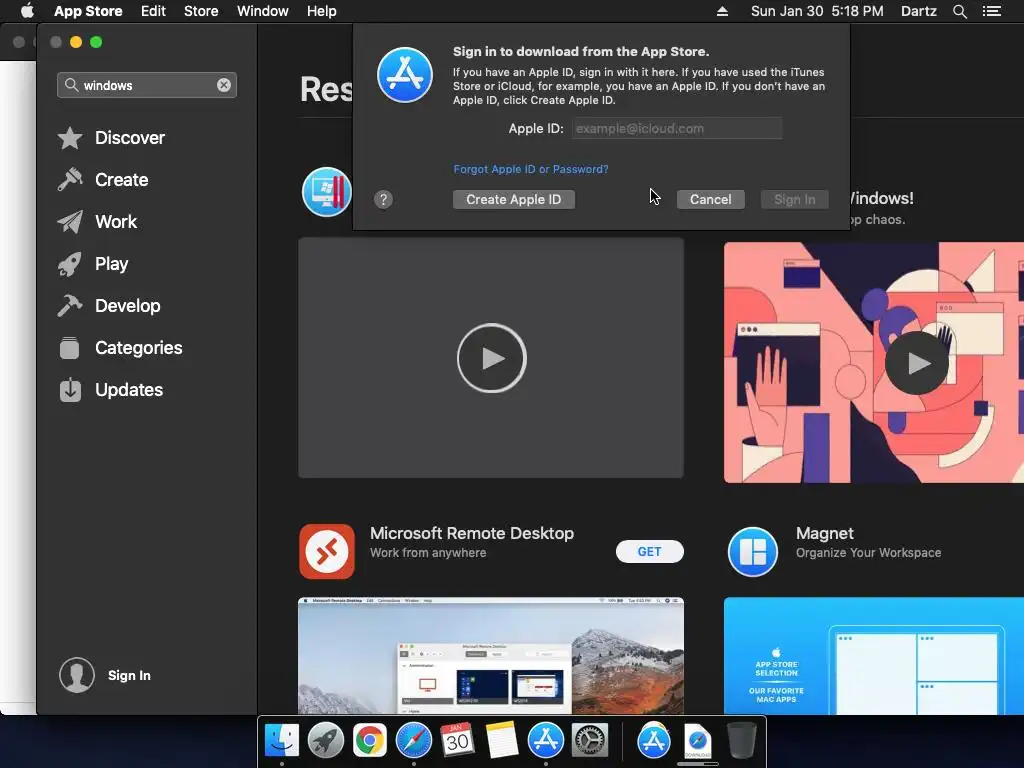Click the Dartz user menu
Screen dimensions: 1024x768
point(918,11)
